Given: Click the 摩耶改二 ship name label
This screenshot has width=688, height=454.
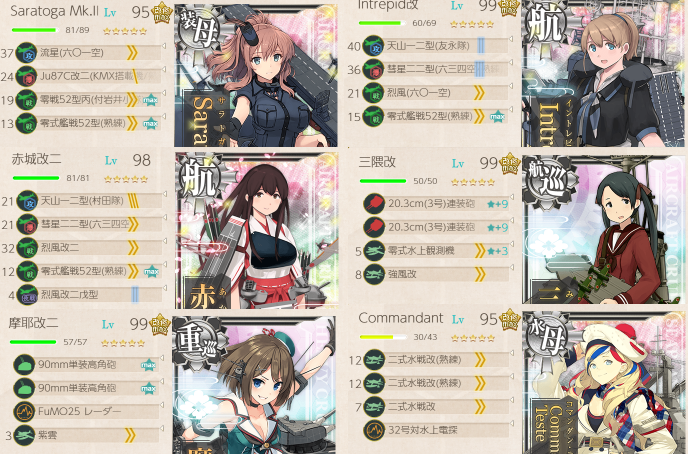Looking at the screenshot, I should [33, 323].
